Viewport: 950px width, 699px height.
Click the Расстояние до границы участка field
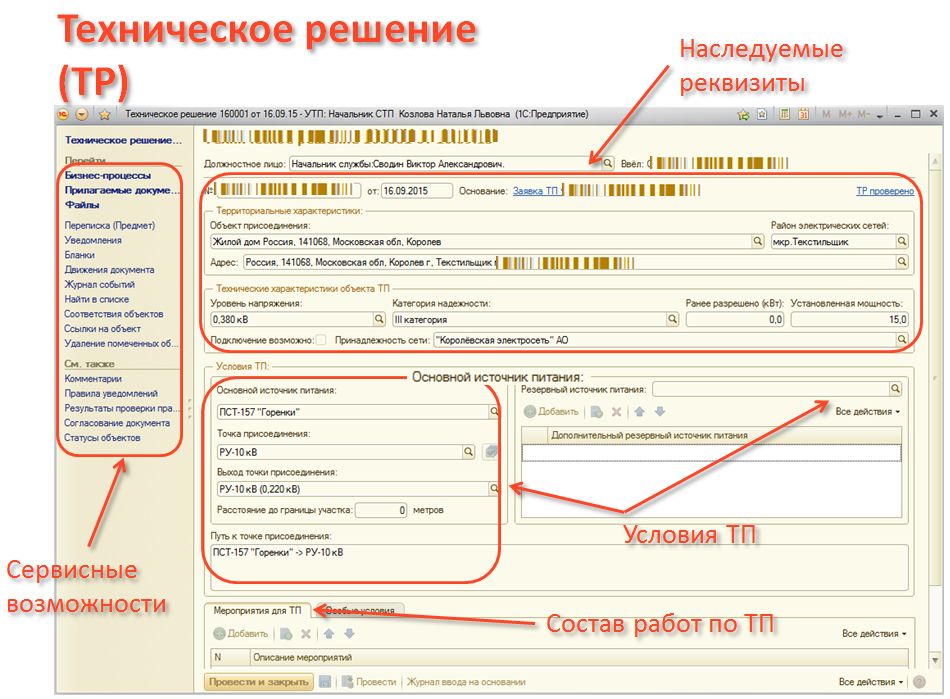[382, 510]
